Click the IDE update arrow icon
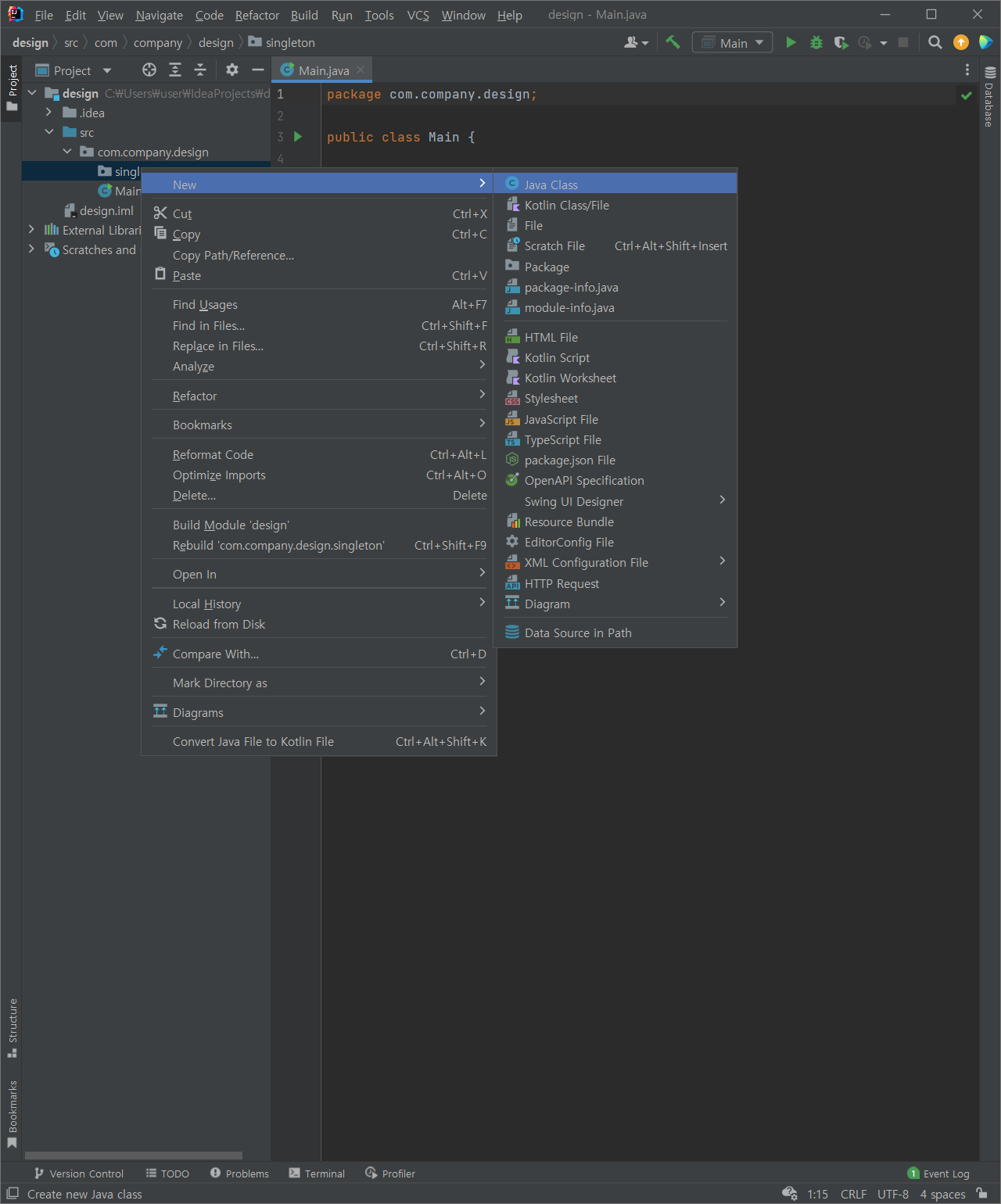The width and height of the screenshot is (1001, 1204). (961, 42)
